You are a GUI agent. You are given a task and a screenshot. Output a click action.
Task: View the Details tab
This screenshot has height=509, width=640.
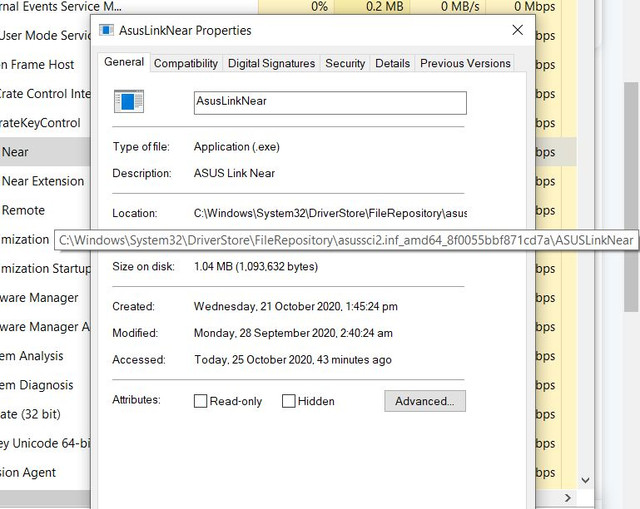[392, 64]
